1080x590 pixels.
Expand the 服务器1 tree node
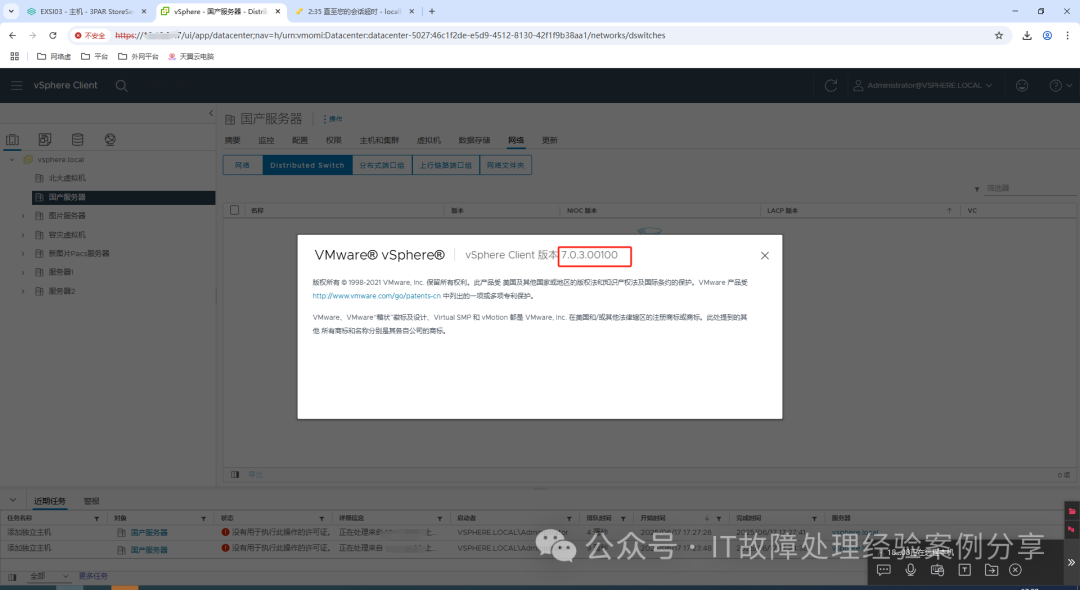pos(23,273)
